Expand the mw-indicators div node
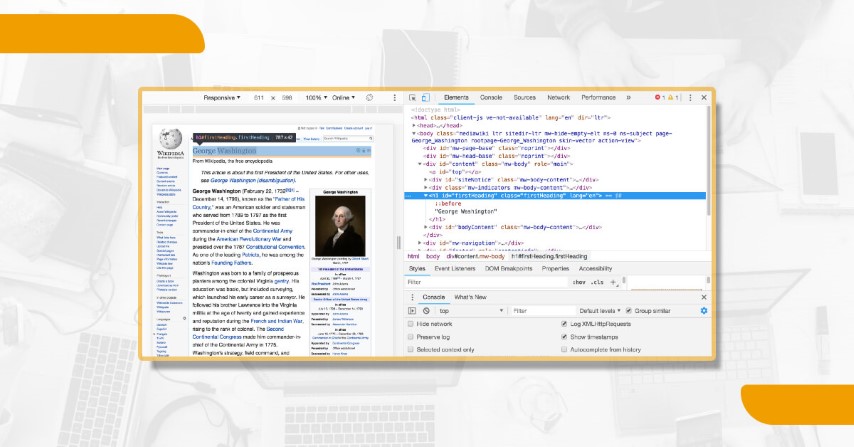This screenshot has width=854, height=447. (426, 188)
